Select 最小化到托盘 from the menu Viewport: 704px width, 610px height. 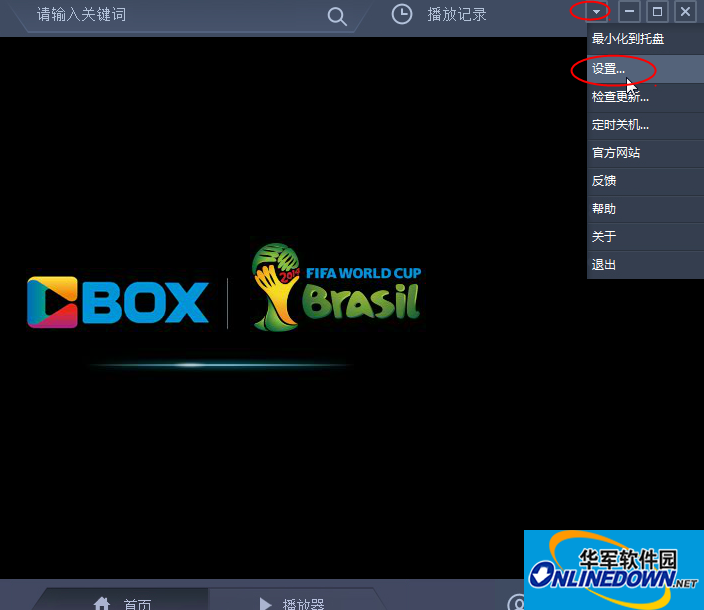(x=628, y=39)
